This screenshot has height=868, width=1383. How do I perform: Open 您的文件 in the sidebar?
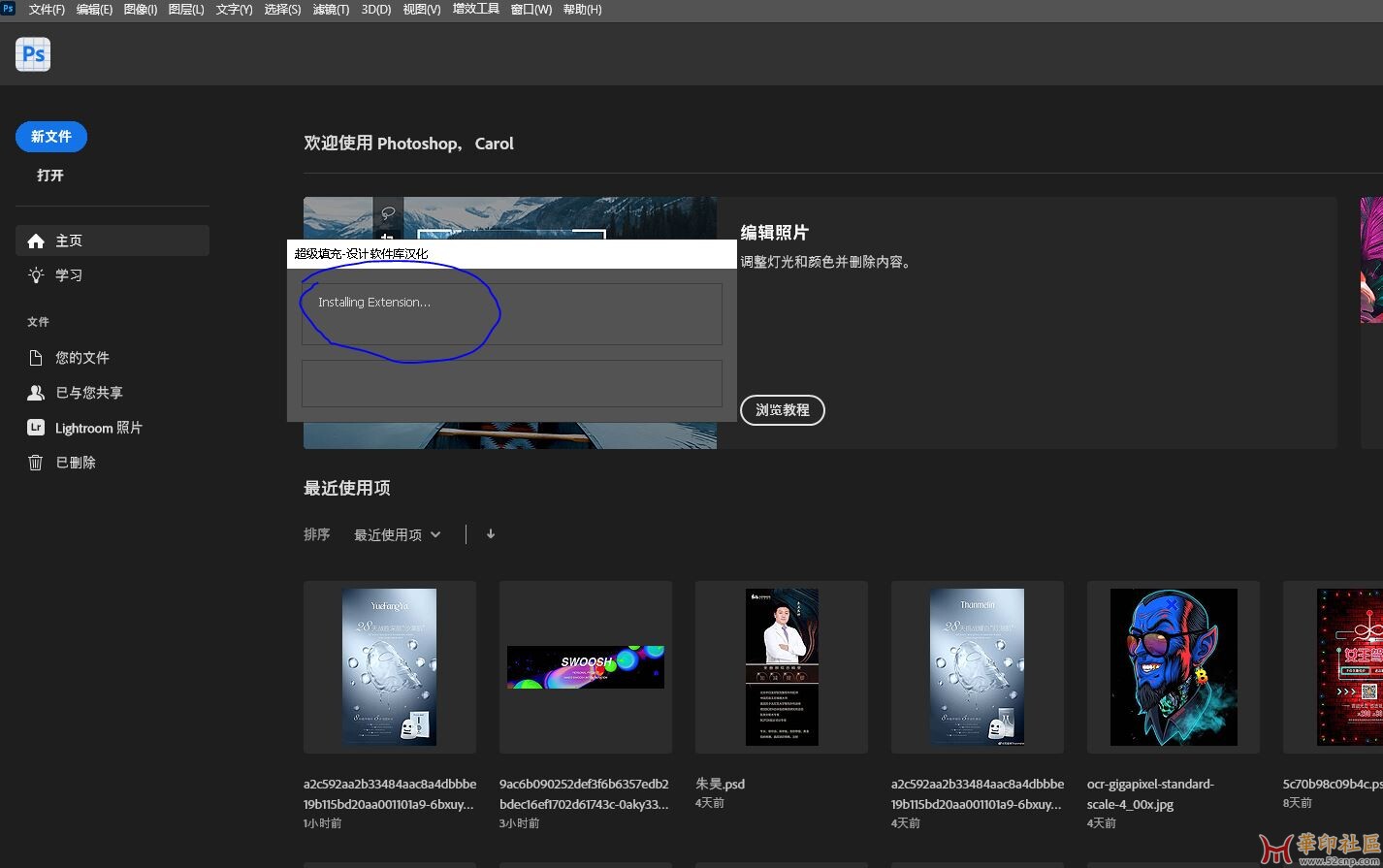[x=113, y=358]
